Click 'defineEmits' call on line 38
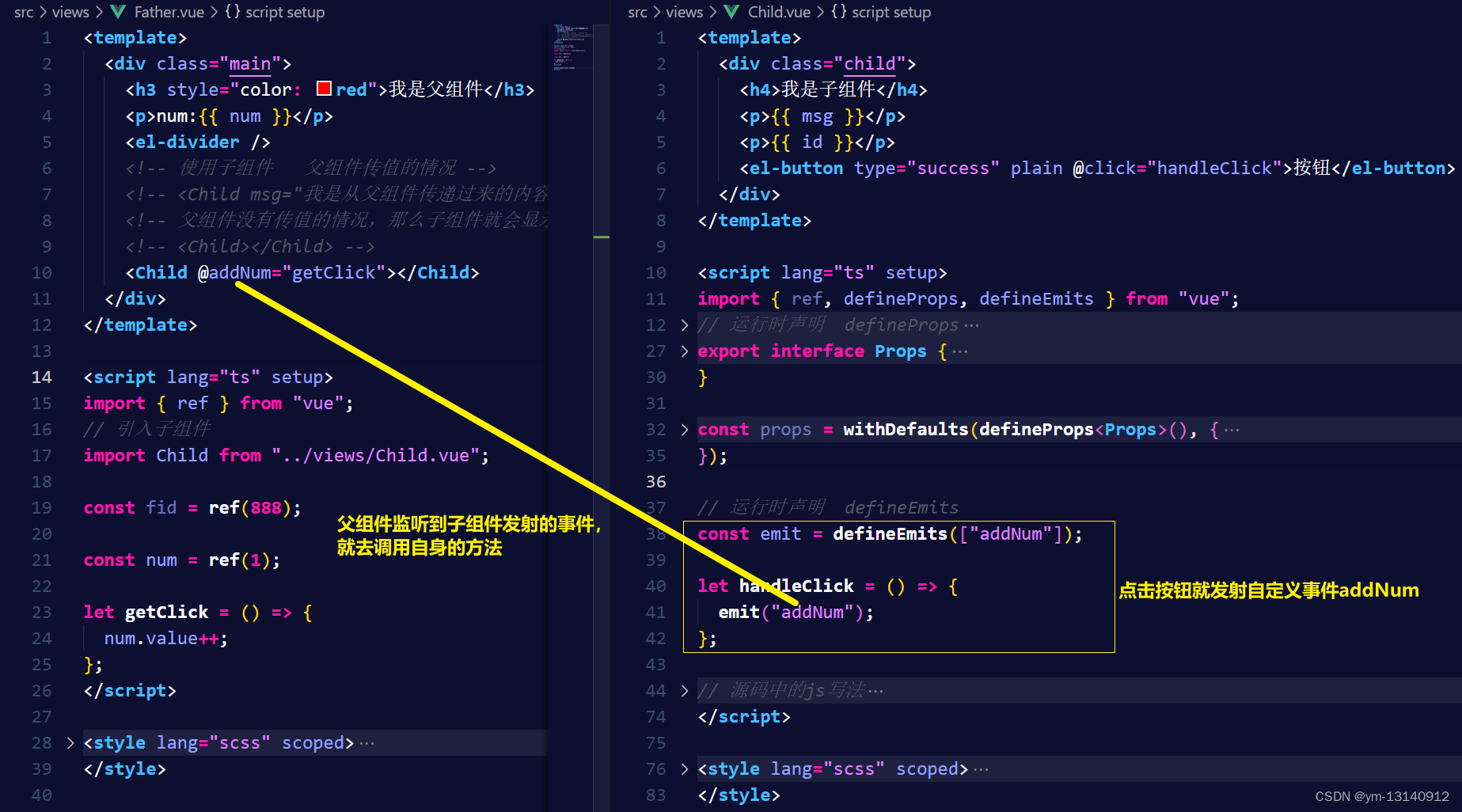This screenshot has height=812, width=1462. (890, 533)
